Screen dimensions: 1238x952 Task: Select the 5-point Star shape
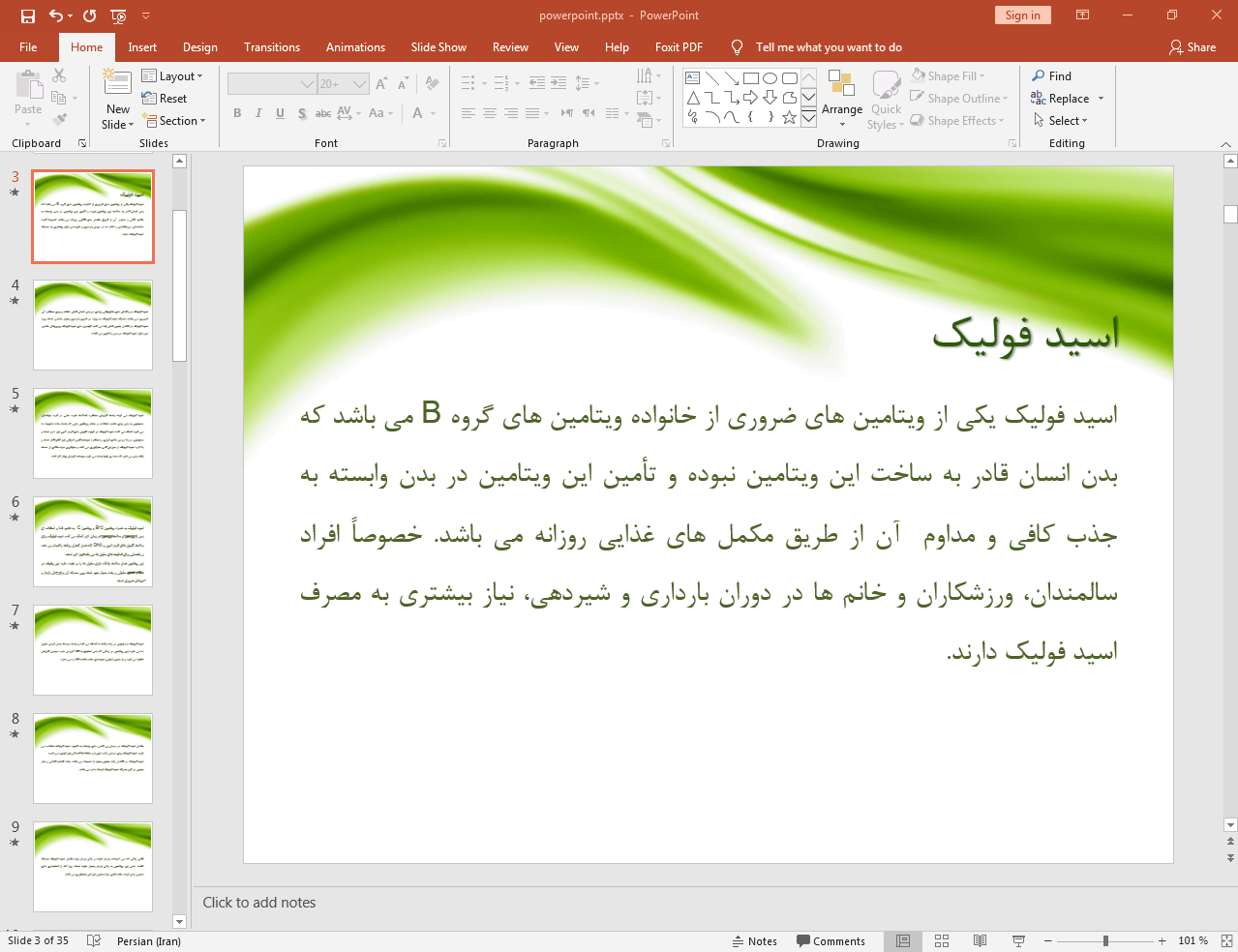click(789, 117)
